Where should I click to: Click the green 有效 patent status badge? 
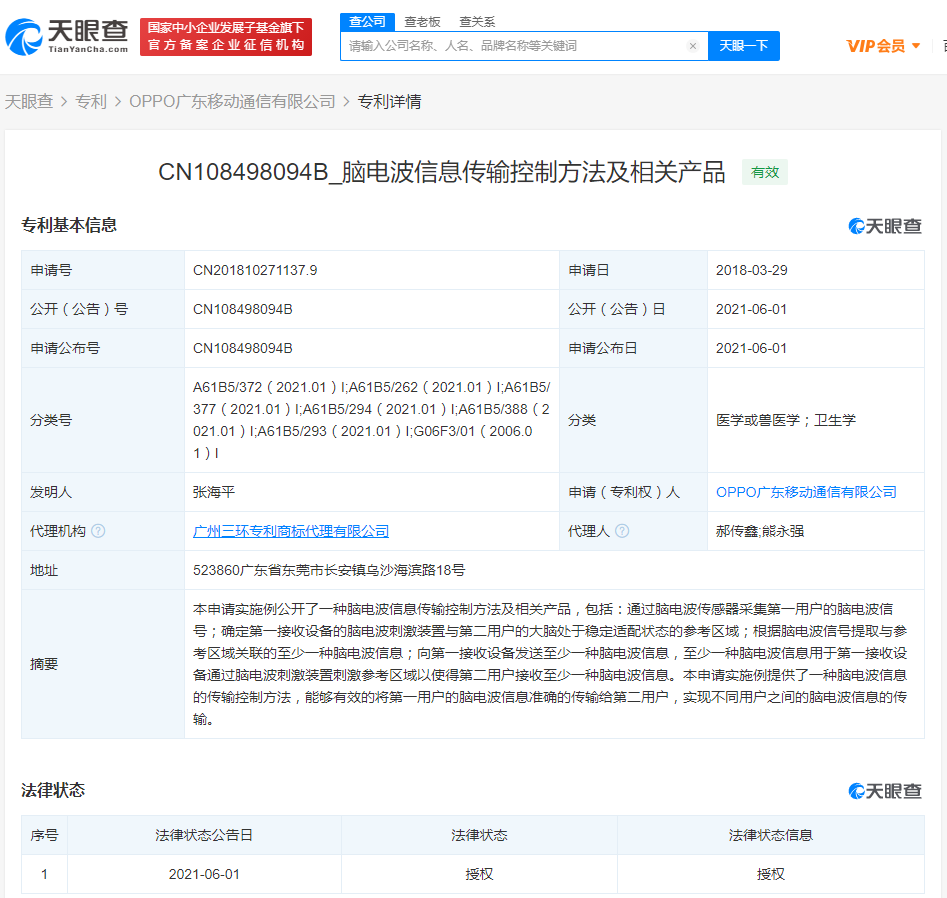coord(764,172)
